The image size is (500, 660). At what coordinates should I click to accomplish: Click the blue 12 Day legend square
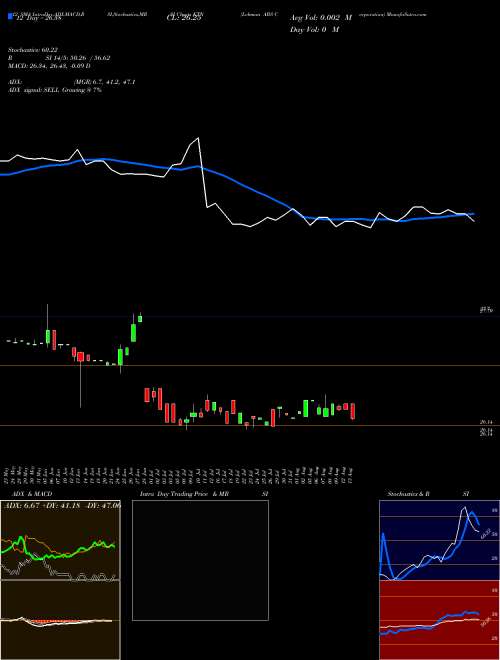pyautogui.click(x=10, y=17)
